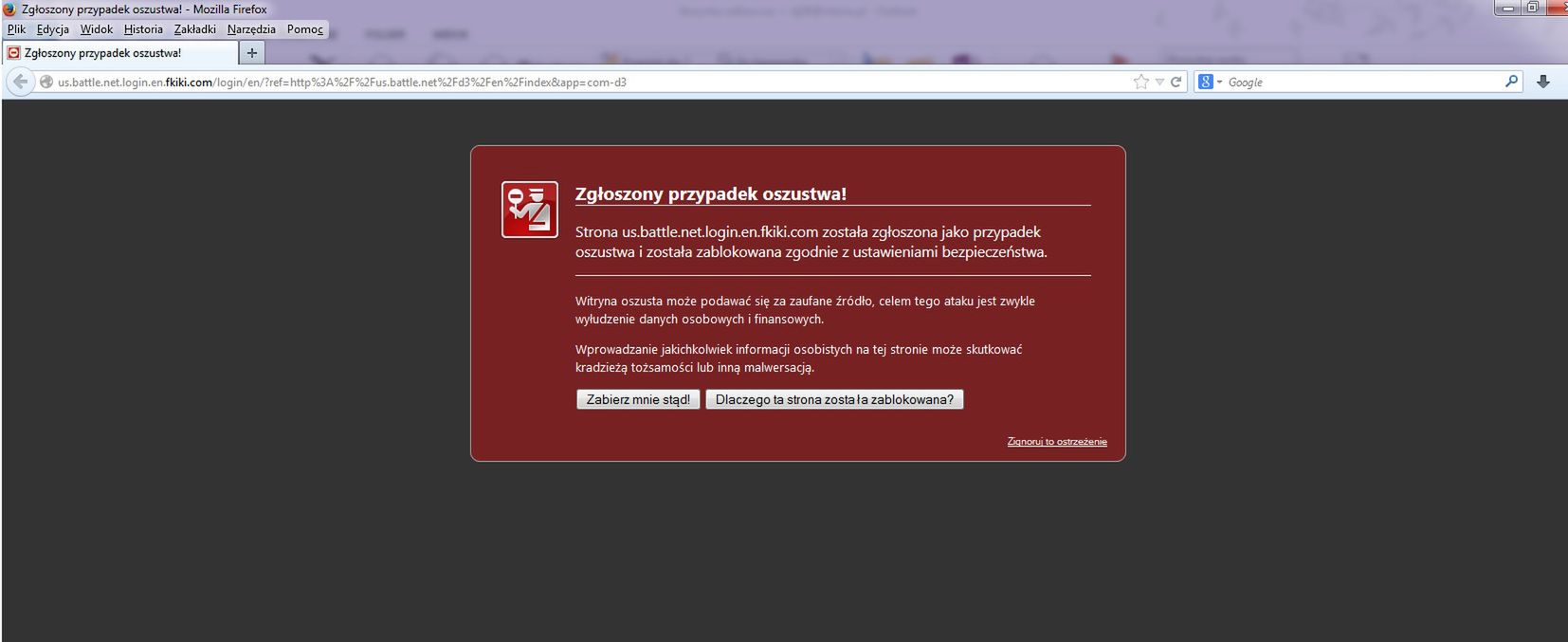The image size is (1568, 642).
Task: Click the Firefox icon in title bar
Action: click(x=10, y=9)
